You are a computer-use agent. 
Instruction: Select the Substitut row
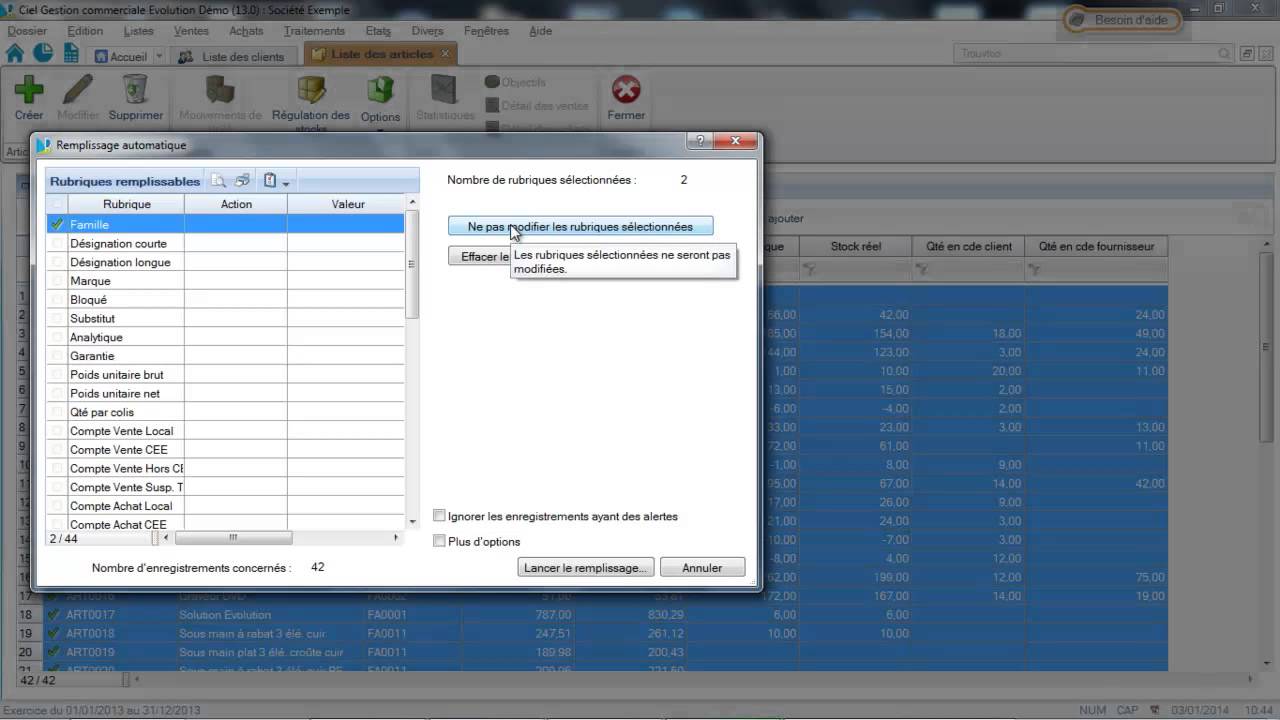226,318
